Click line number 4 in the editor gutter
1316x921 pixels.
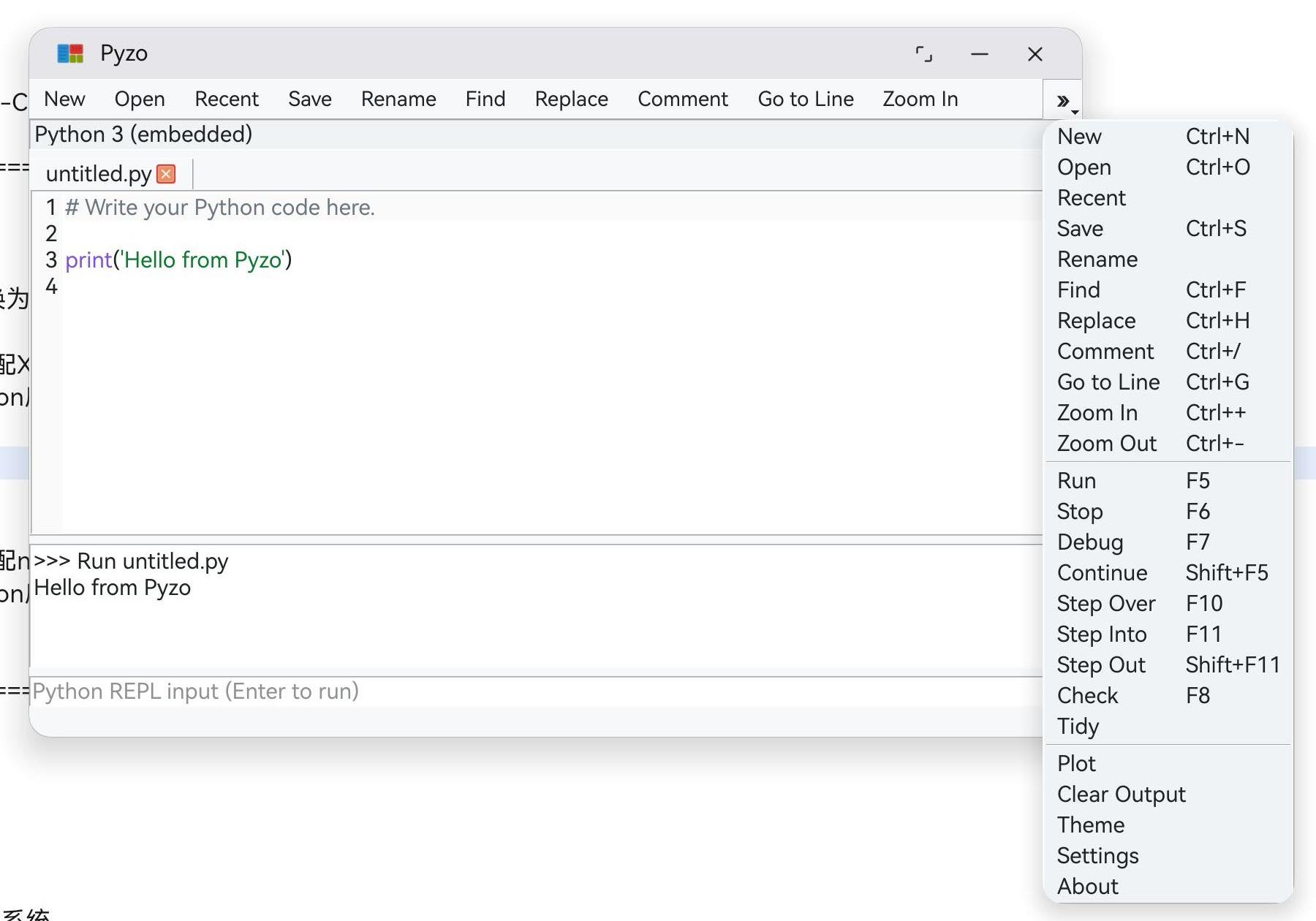(51, 287)
